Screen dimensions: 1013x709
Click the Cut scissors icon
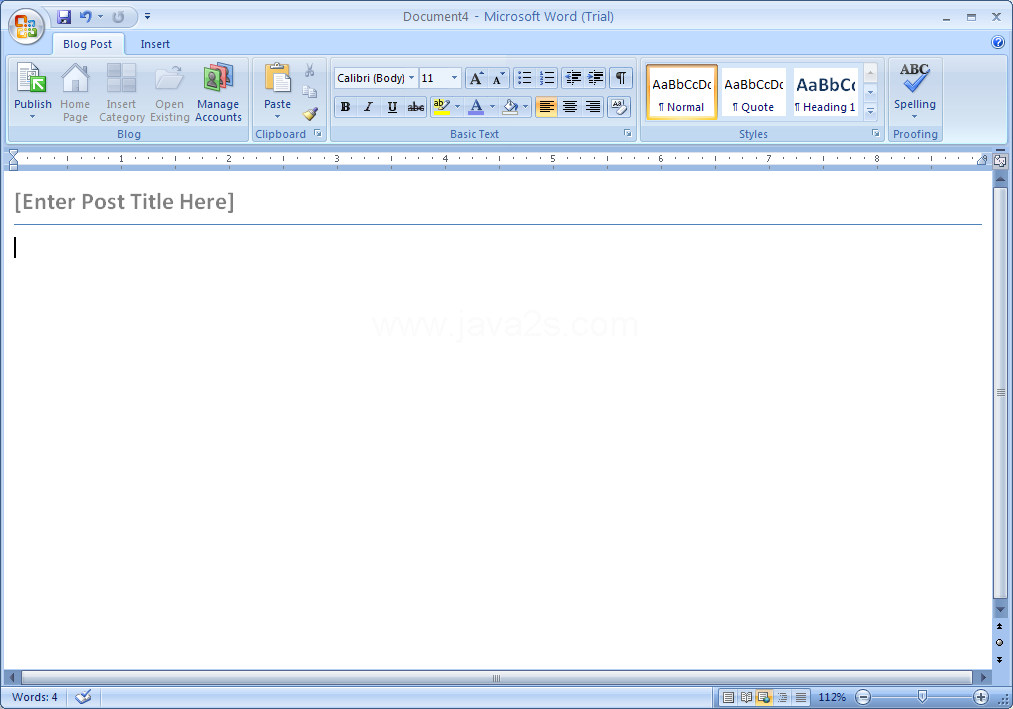309,70
